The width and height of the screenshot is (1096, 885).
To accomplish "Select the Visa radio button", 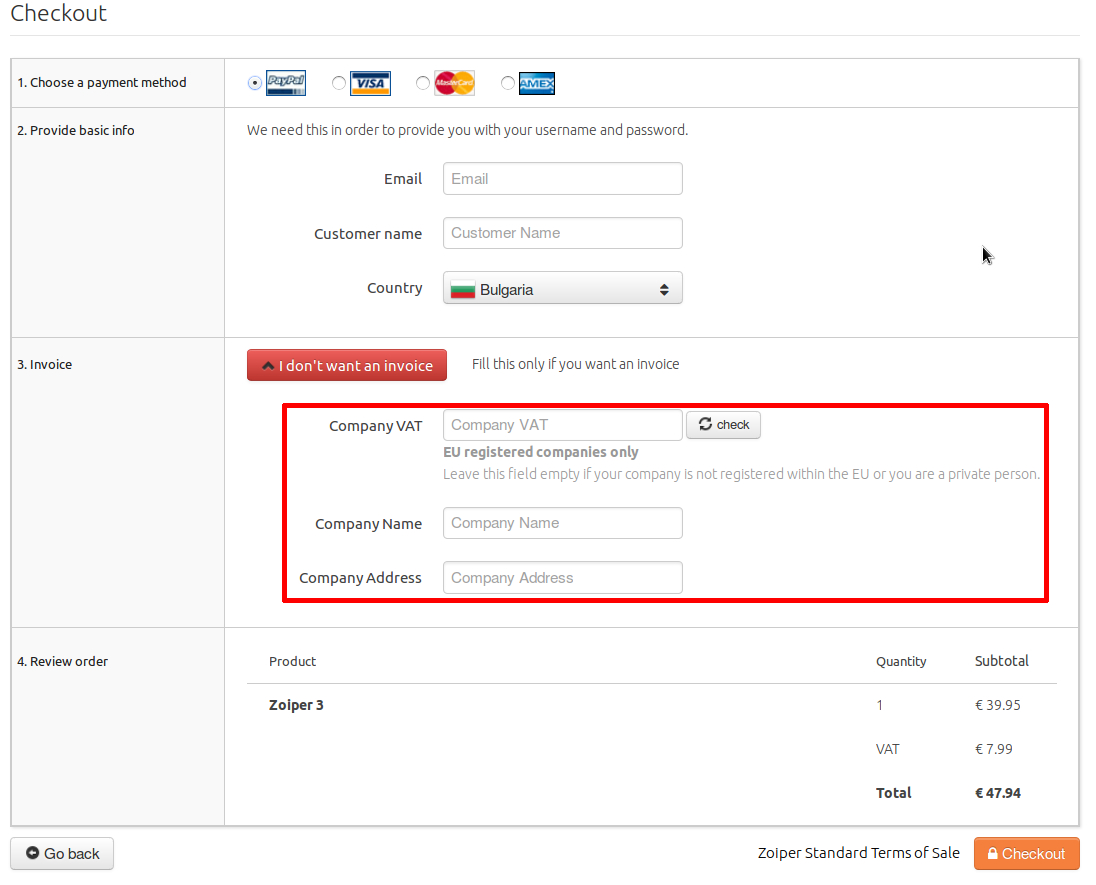I will tap(339, 83).
